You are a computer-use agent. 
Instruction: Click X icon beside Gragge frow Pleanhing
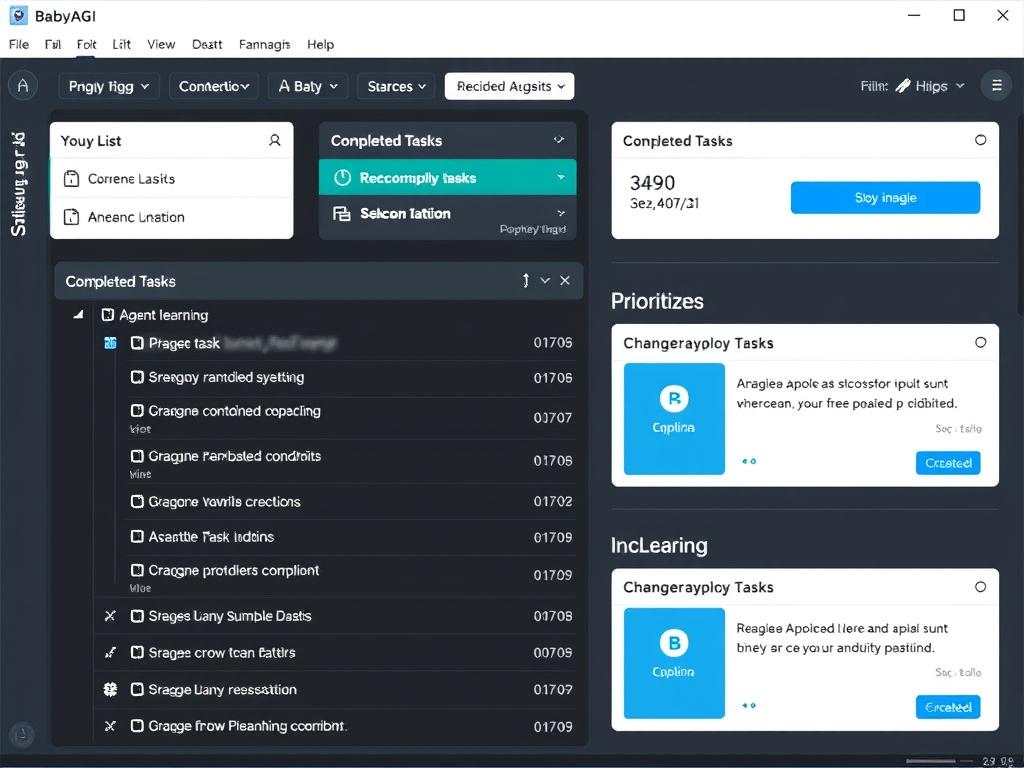tap(110, 726)
